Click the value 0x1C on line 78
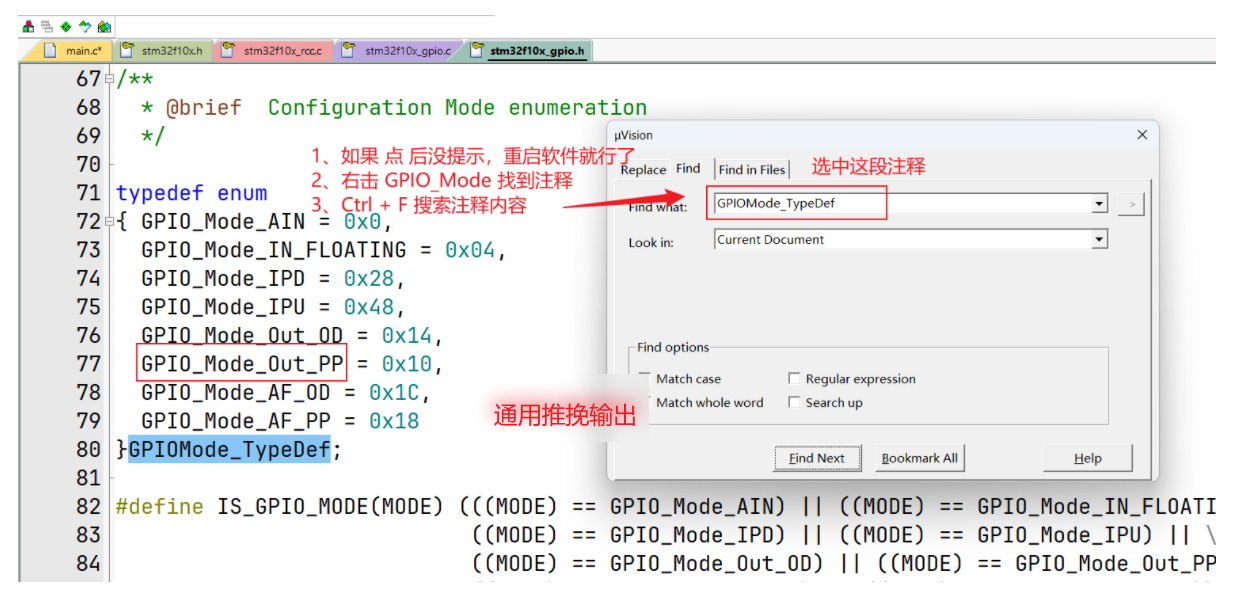 coord(394,392)
